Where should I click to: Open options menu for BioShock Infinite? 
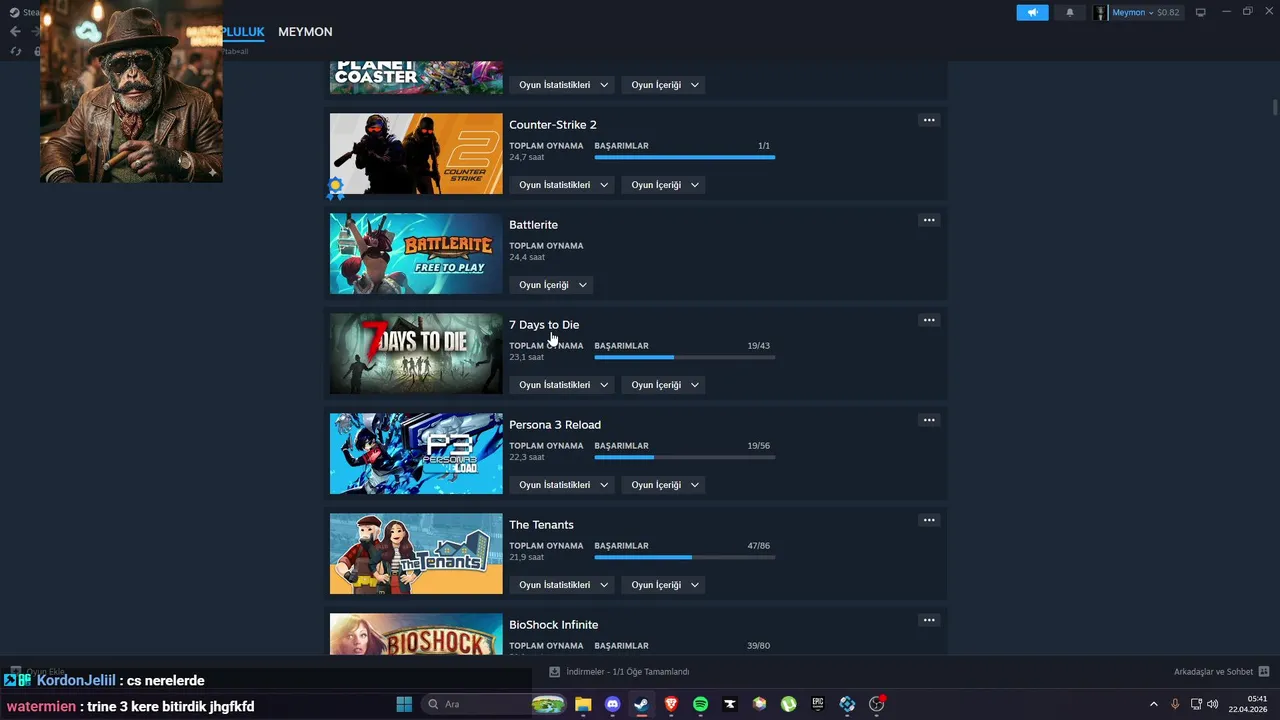(929, 620)
